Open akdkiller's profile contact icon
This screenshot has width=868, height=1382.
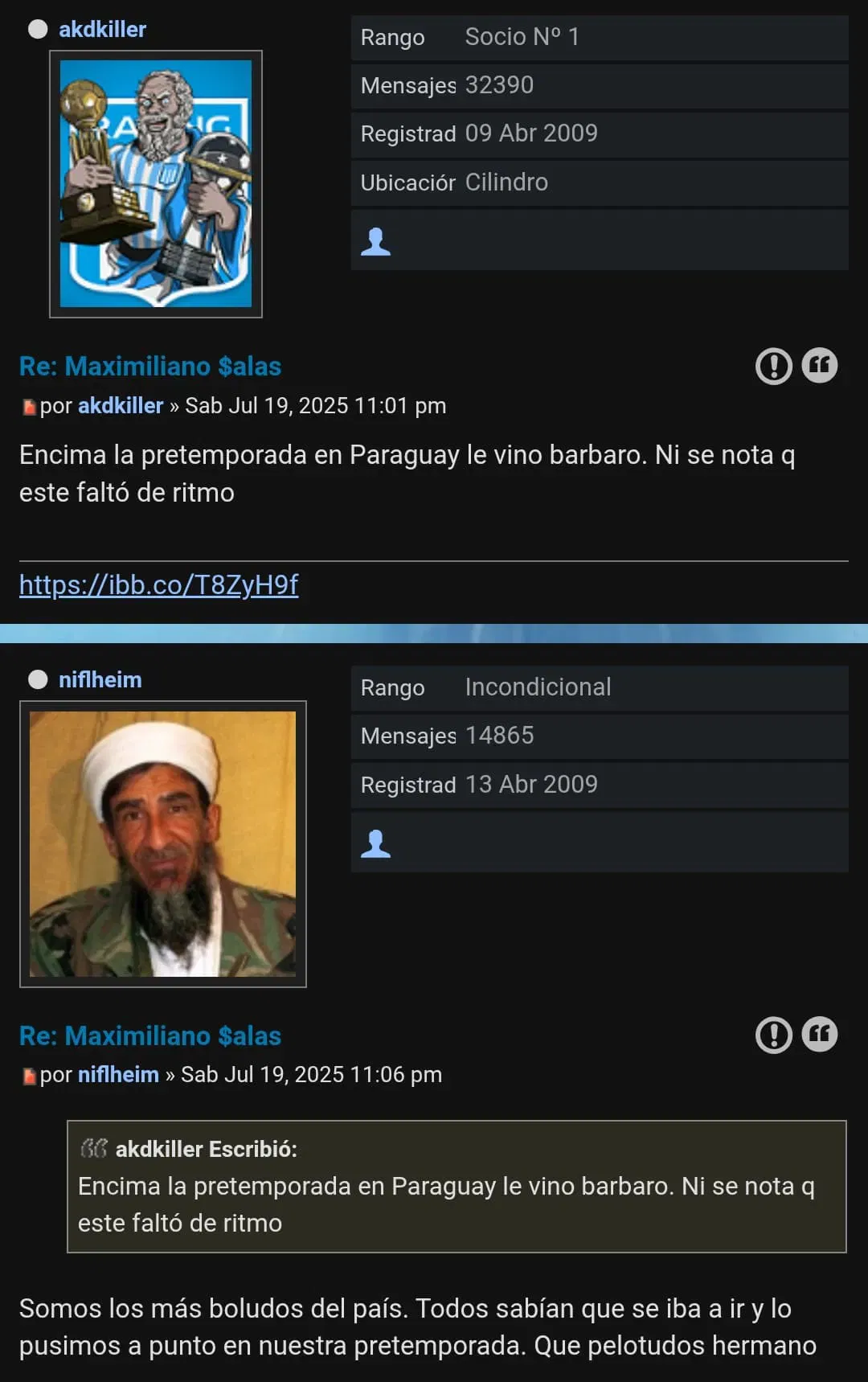(x=375, y=241)
